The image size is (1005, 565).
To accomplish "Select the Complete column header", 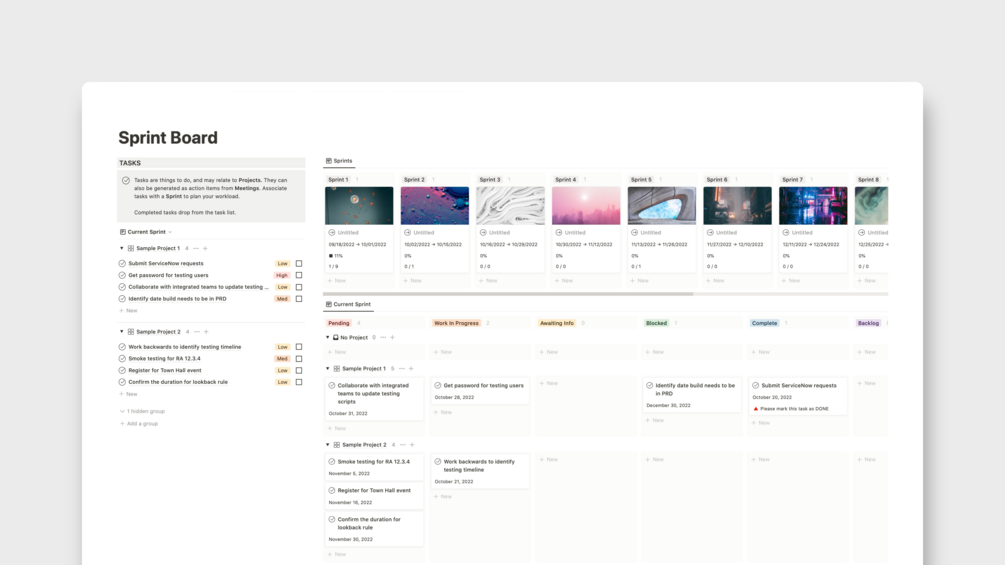I will point(765,323).
